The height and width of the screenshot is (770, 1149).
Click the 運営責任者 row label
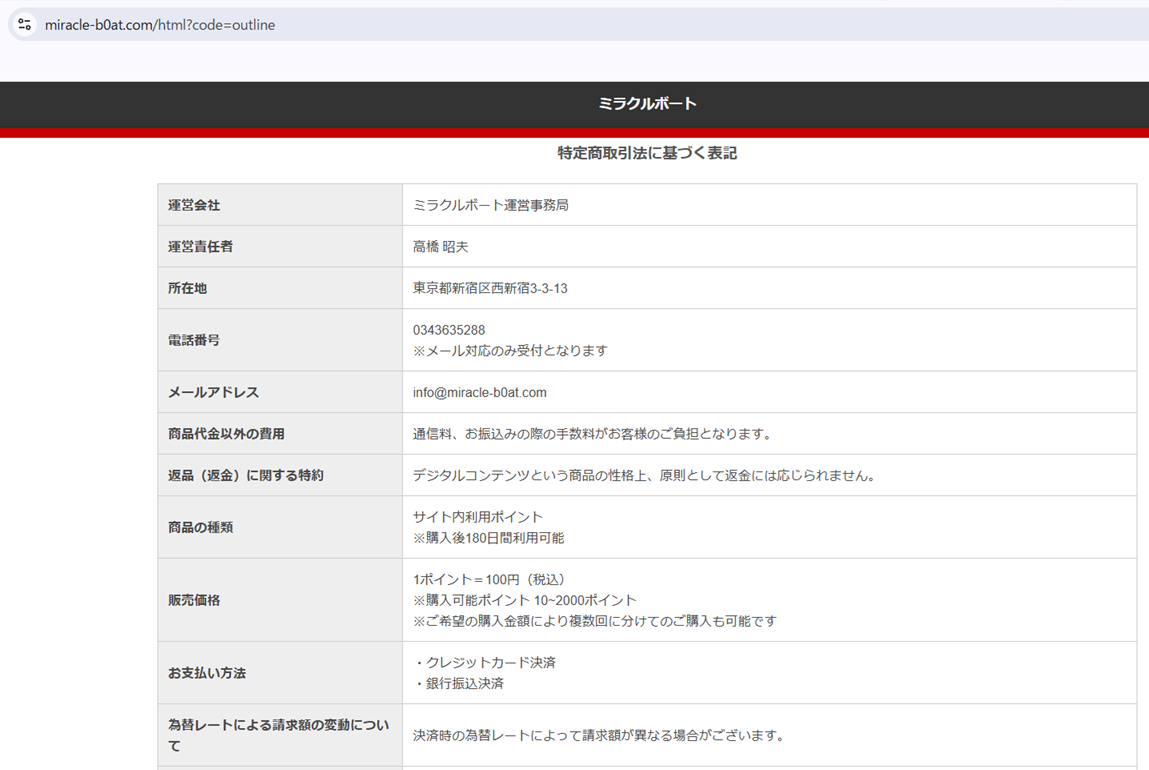pyautogui.click(x=200, y=247)
